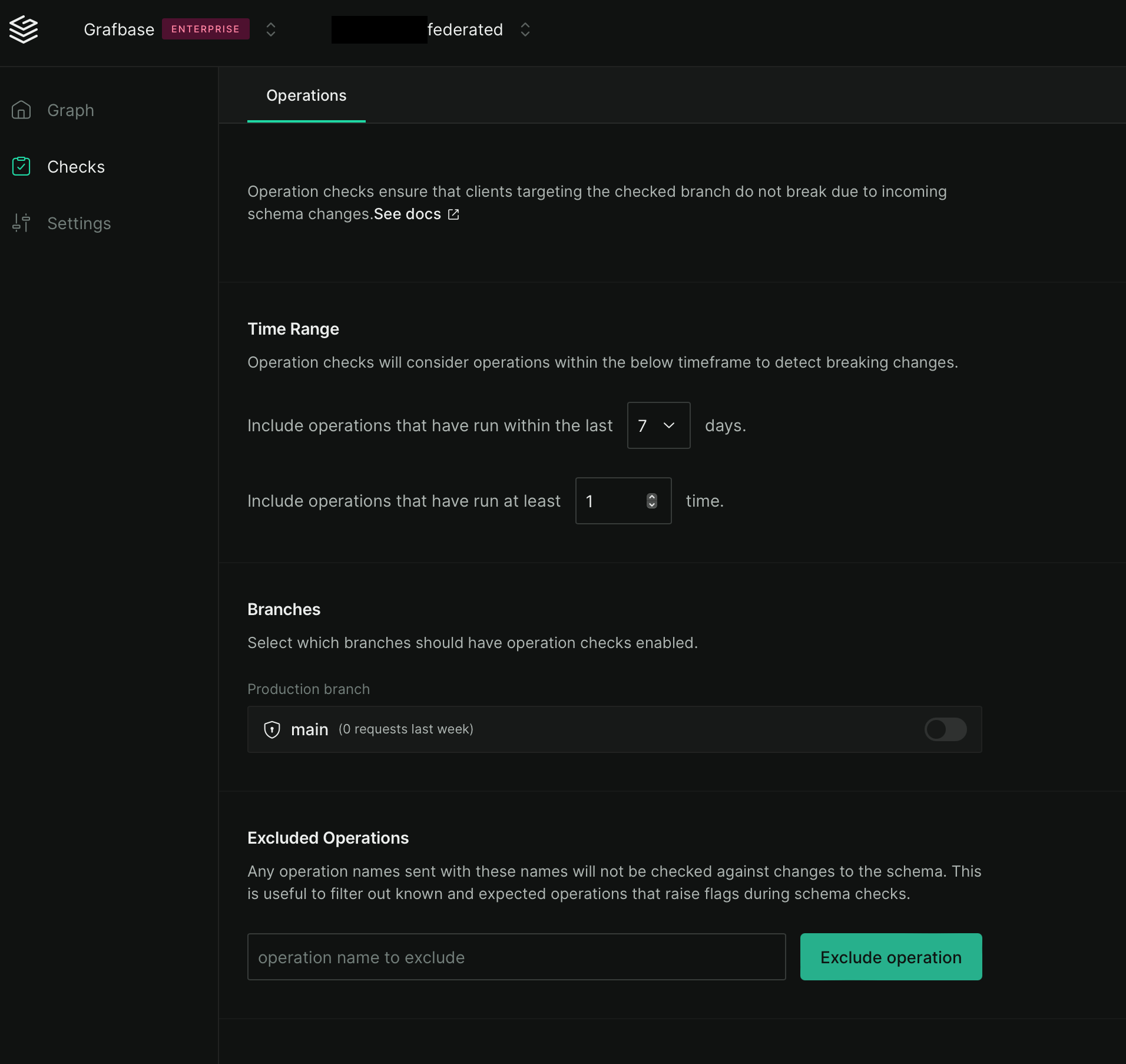Click the Settings sliders icon in sidebar
The image size is (1126, 1064).
pos(21,223)
